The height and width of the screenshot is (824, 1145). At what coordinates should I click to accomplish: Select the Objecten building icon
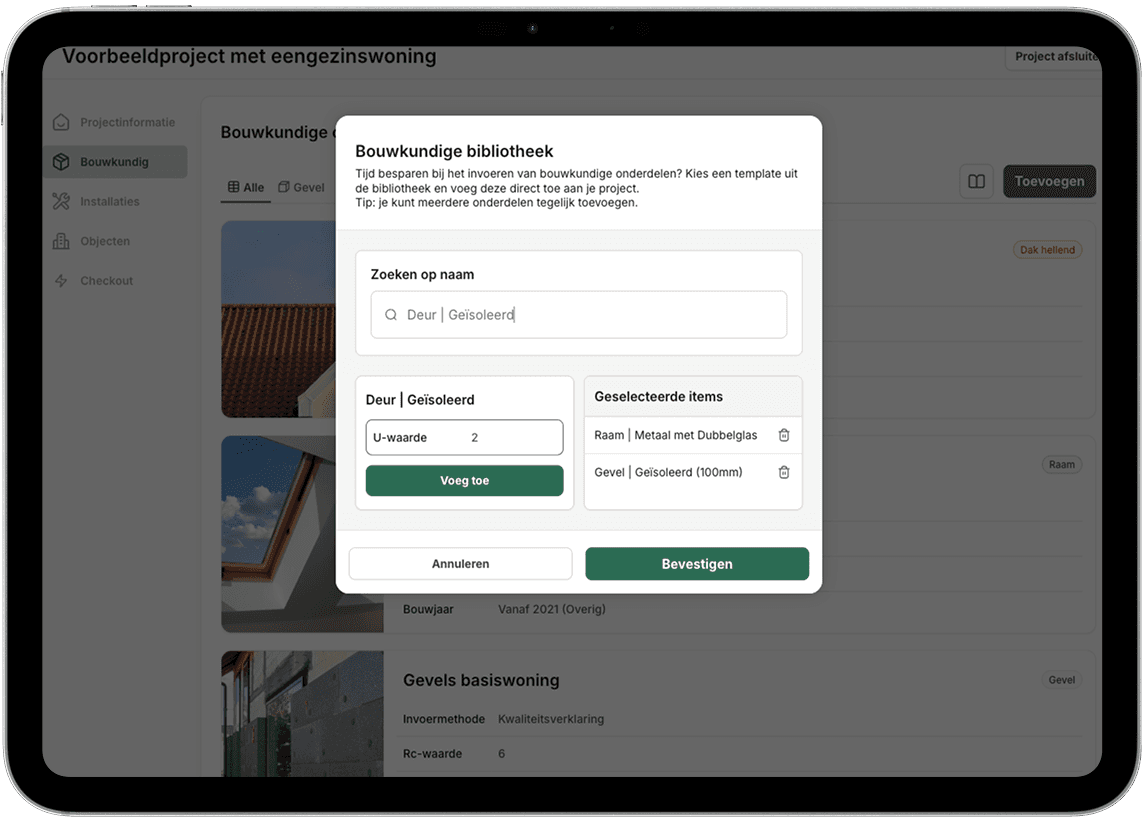pyautogui.click(x=62, y=241)
